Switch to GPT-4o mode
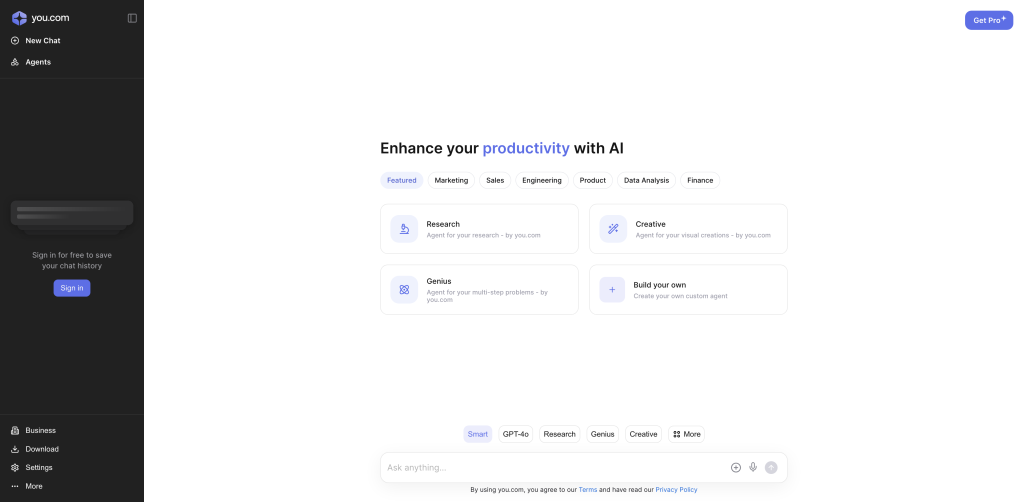The width and height of the screenshot is (1024, 502). 516,434
